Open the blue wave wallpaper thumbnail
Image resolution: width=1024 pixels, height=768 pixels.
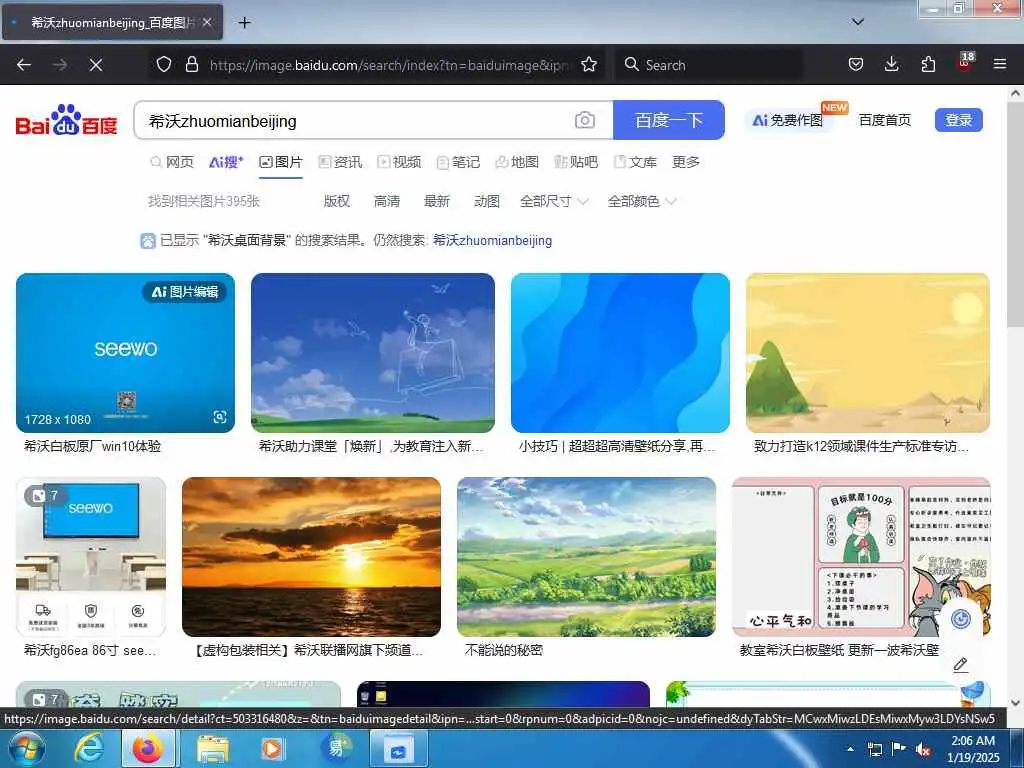(x=620, y=353)
